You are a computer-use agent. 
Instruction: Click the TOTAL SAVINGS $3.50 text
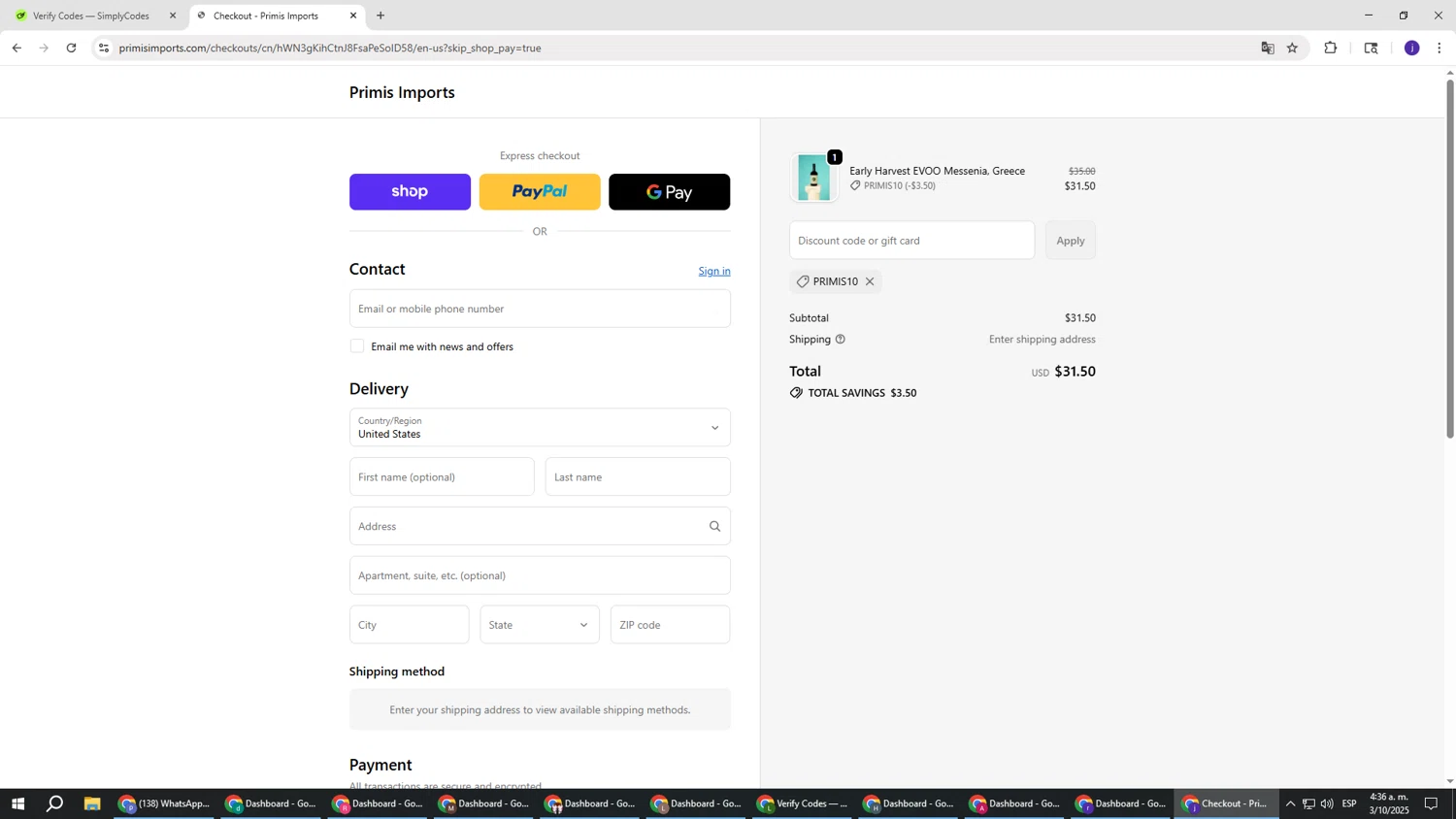(862, 393)
